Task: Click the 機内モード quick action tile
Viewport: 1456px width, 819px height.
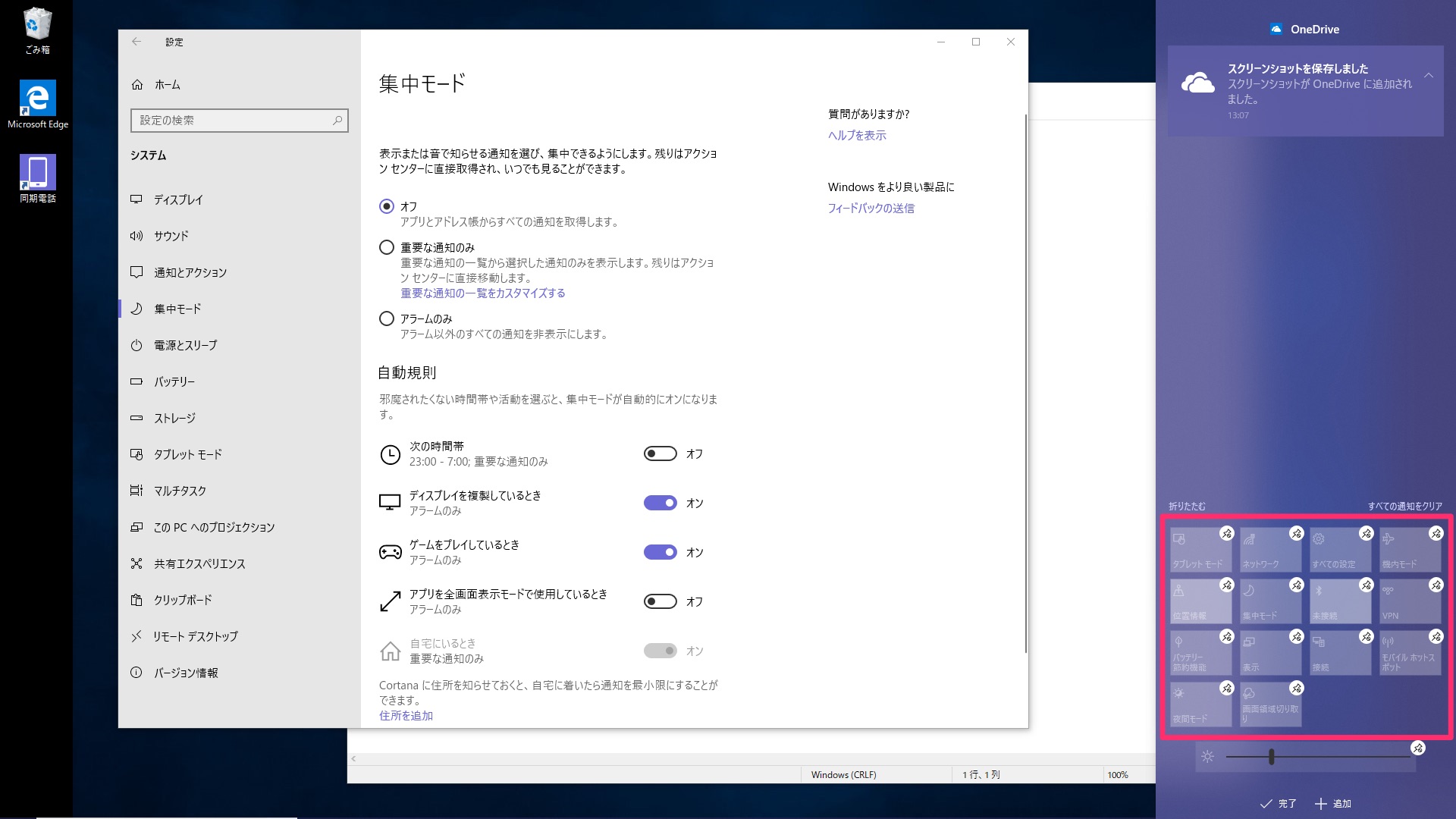Action: (x=1410, y=550)
